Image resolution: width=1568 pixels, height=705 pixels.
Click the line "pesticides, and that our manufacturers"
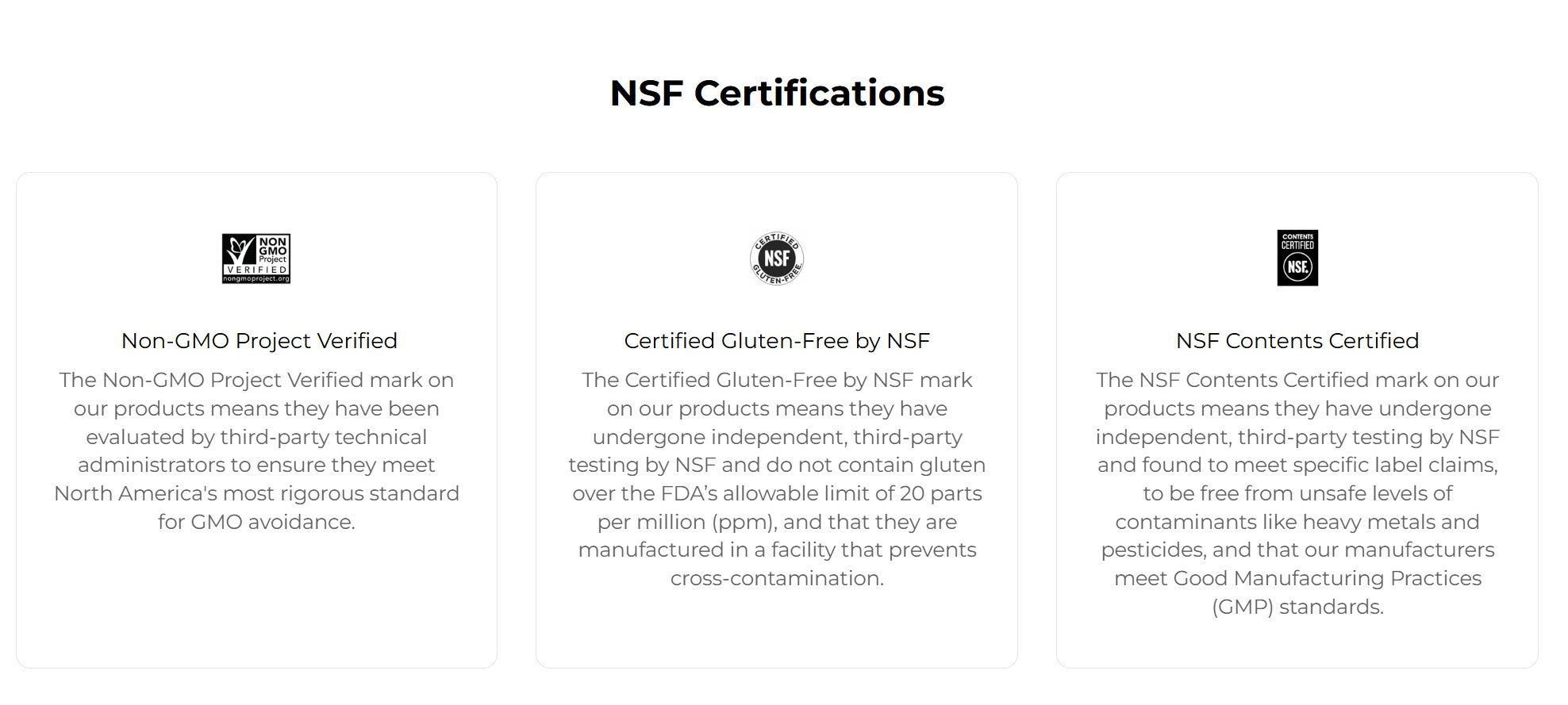(x=1297, y=550)
